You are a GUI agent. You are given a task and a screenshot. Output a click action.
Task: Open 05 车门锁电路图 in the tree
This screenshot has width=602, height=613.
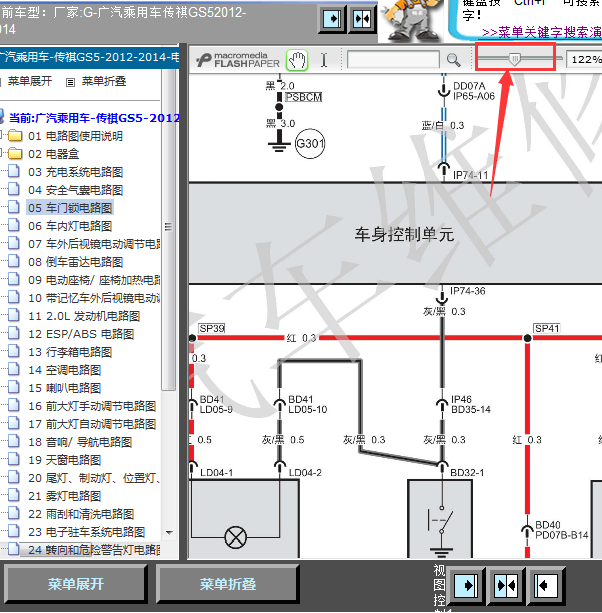[x=70, y=208]
